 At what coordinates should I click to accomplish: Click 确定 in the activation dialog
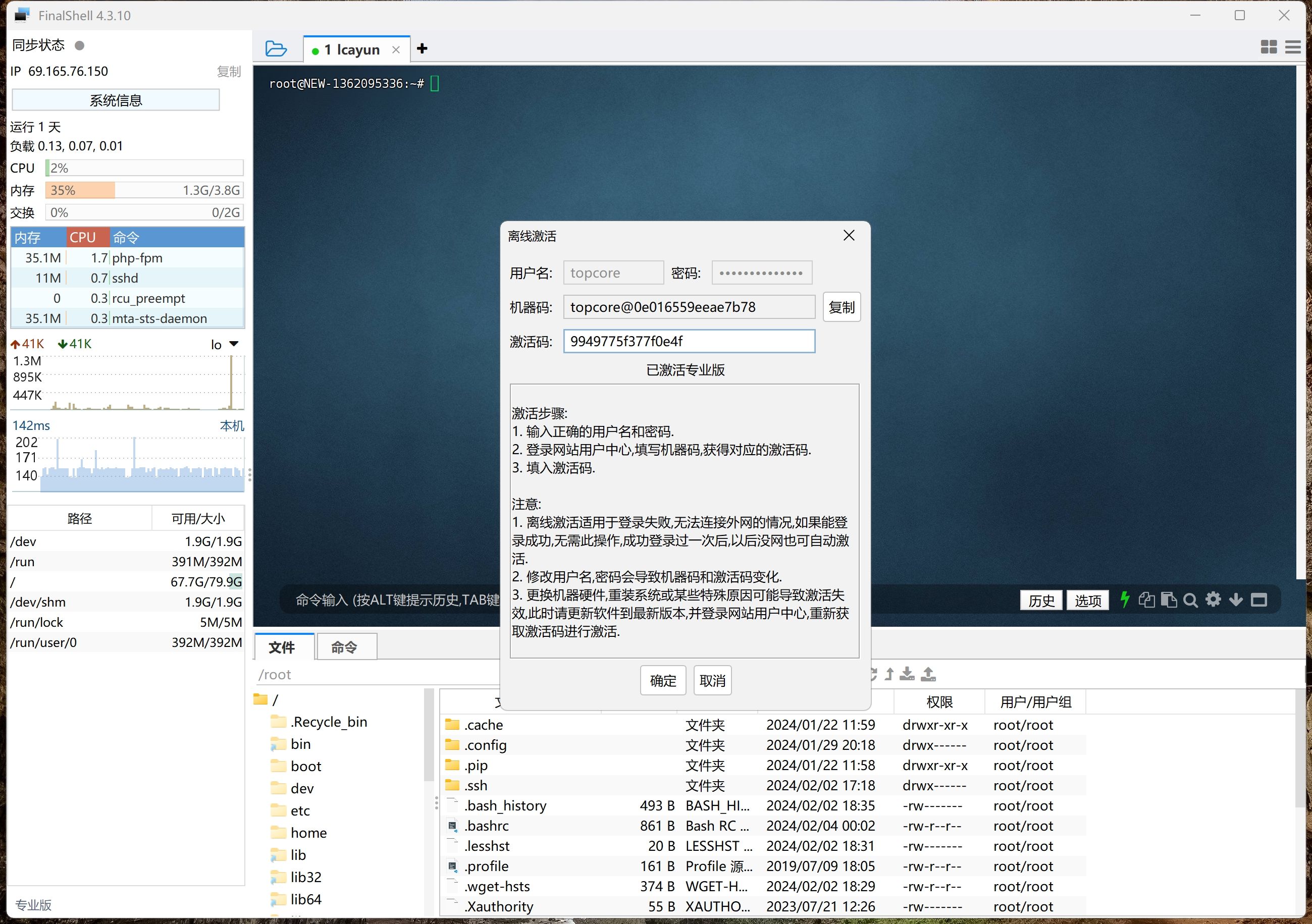[663, 681]
